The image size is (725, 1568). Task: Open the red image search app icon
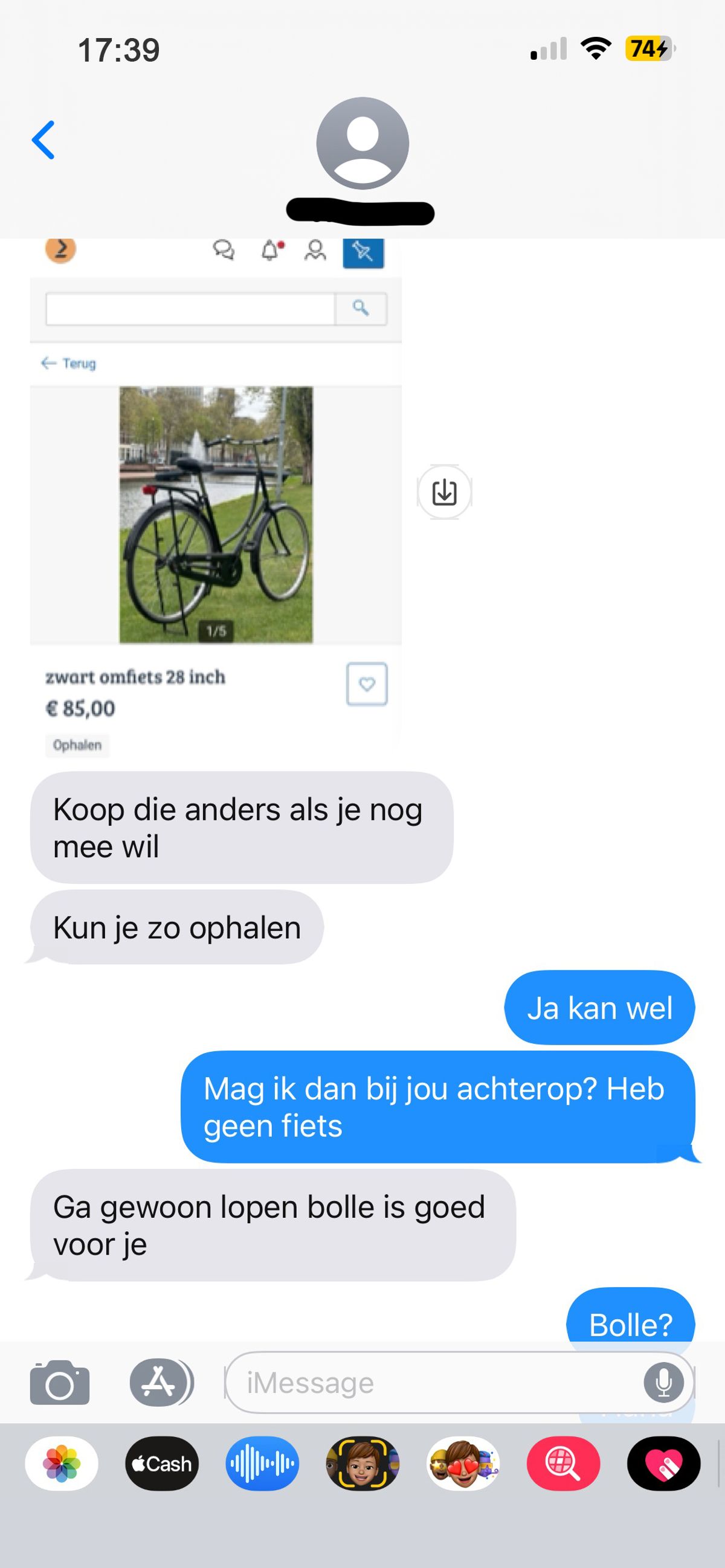coord(564,1464)
